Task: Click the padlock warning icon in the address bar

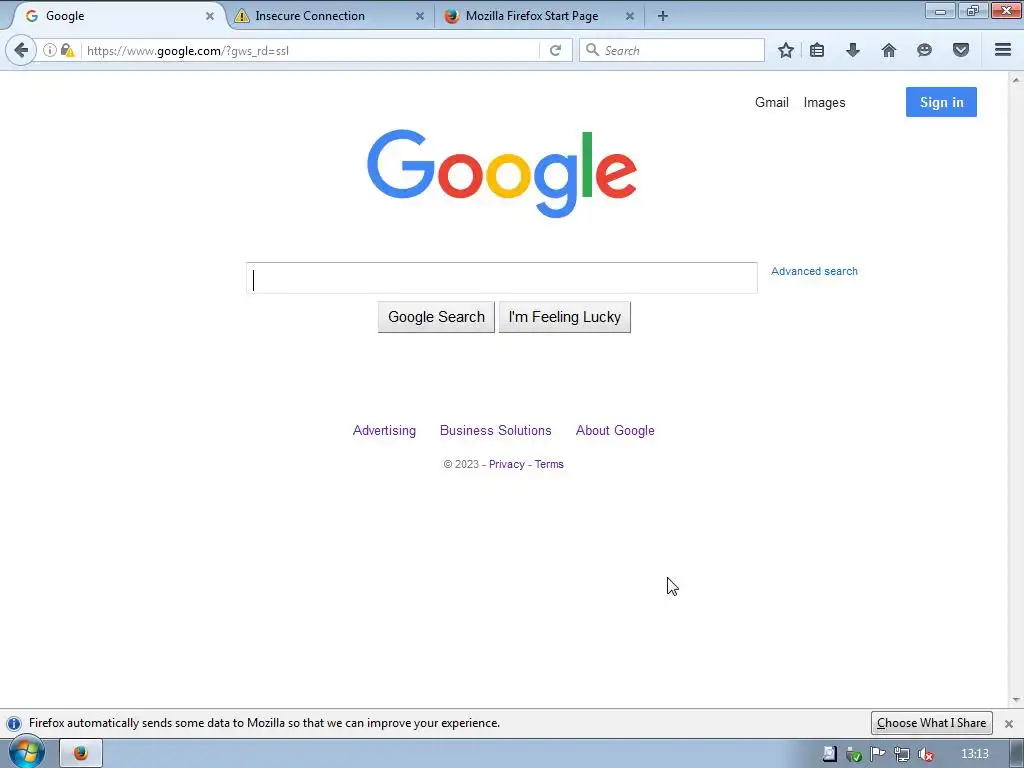Action: coord(67,50)
